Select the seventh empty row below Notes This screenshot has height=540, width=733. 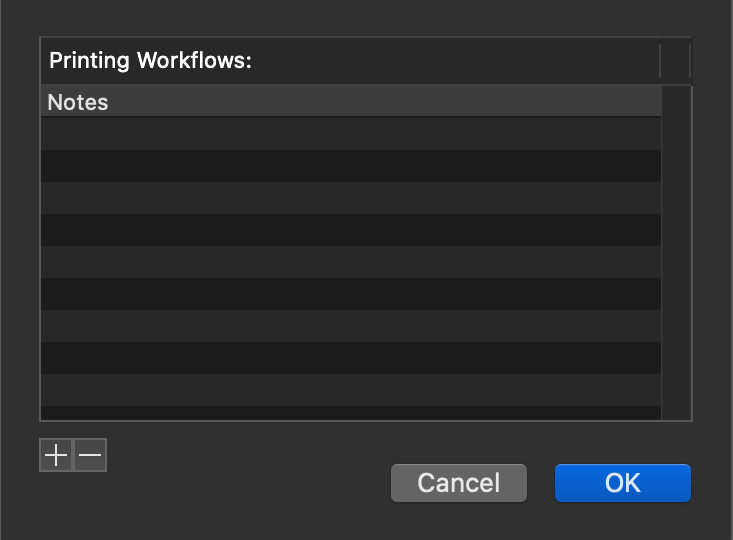pos(351,326)
